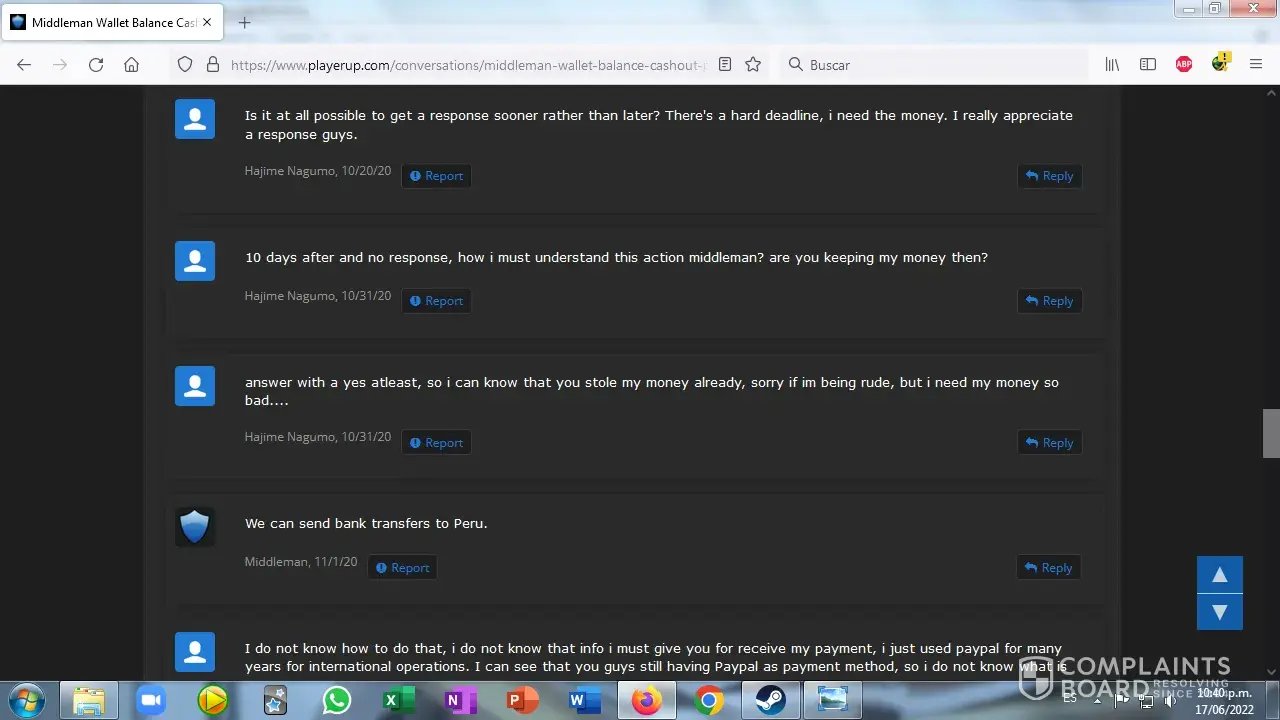Toggle reader view in the address bar

[x=725, y=64]
